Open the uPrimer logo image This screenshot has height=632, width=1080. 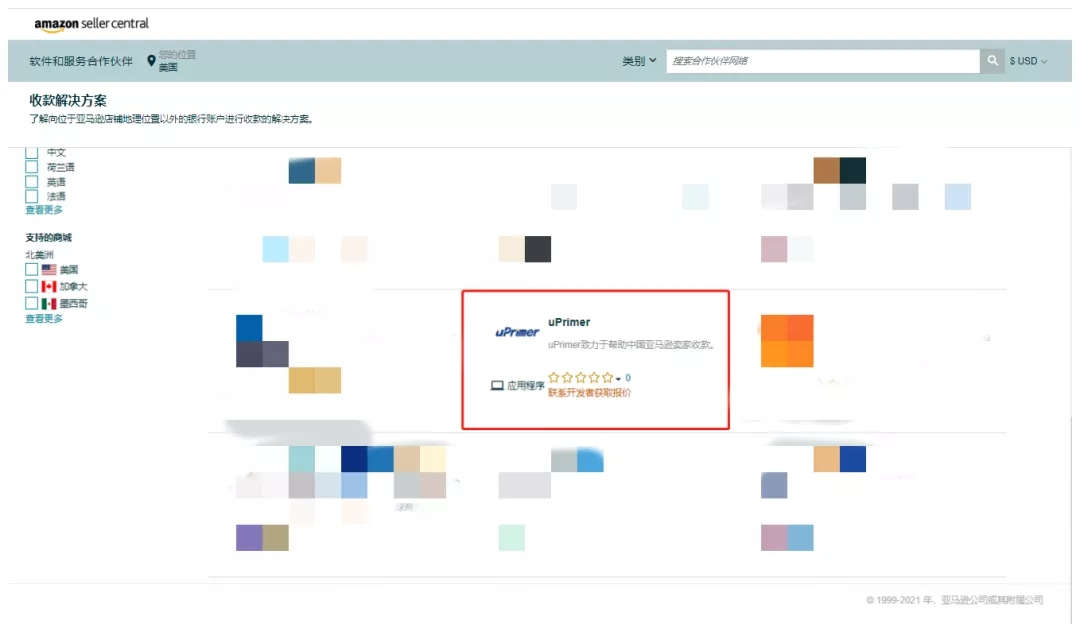[517, 333]
